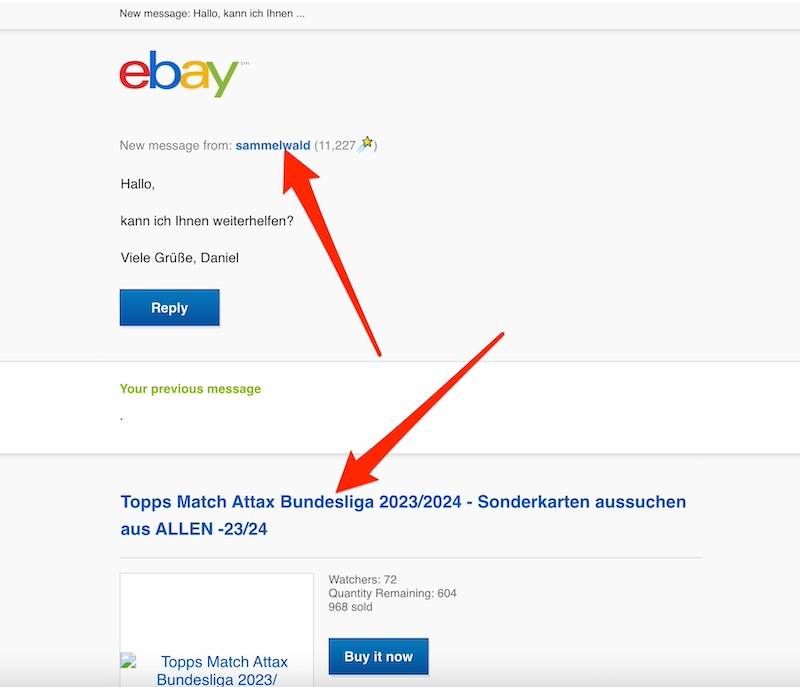
Task: Click the 'Viele Grüße, Daniel' signature
Action: (x=180, y=258)
